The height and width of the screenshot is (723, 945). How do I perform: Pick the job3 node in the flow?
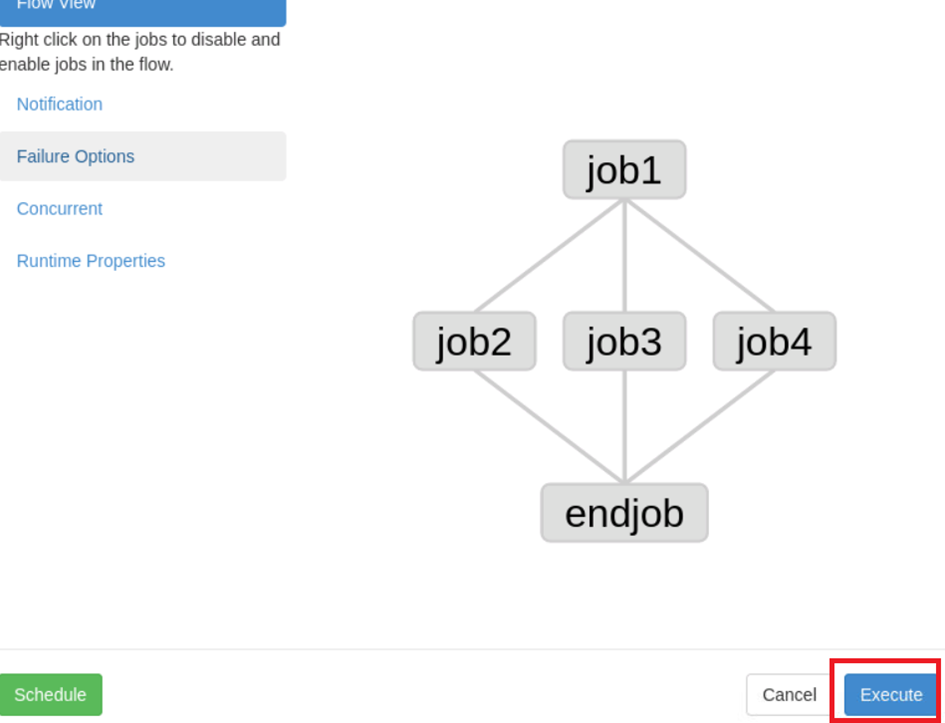pos(624,342)
